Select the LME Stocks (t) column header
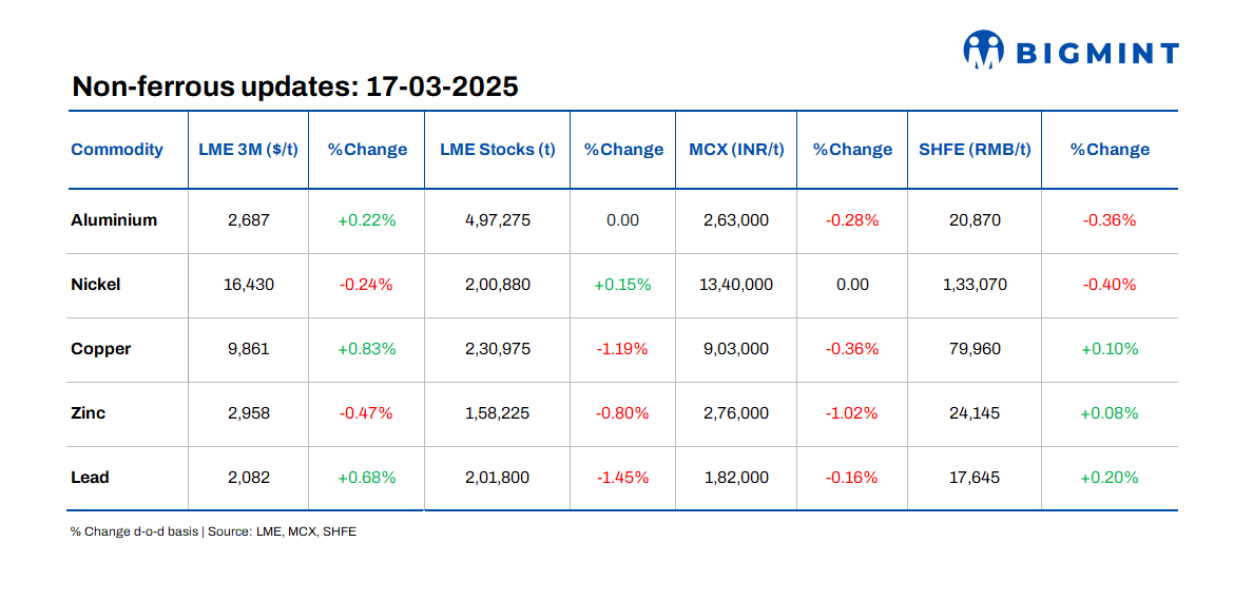Viewport: 1253px width, 600px height. click(497, 150)
